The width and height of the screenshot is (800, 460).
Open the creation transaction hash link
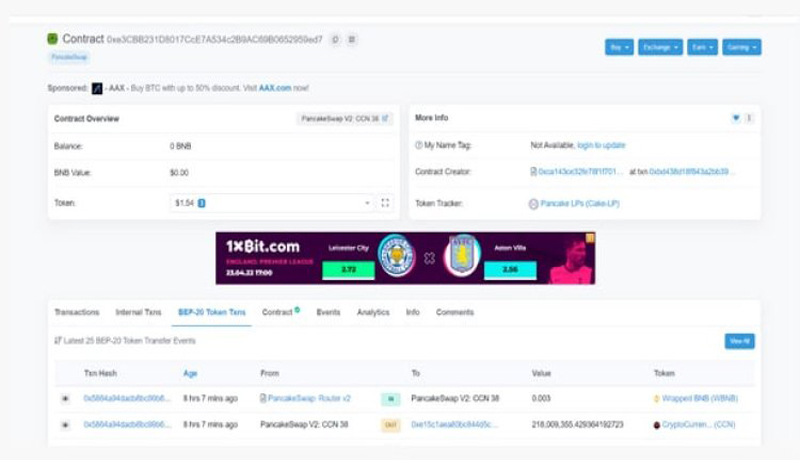click(692, 172)
